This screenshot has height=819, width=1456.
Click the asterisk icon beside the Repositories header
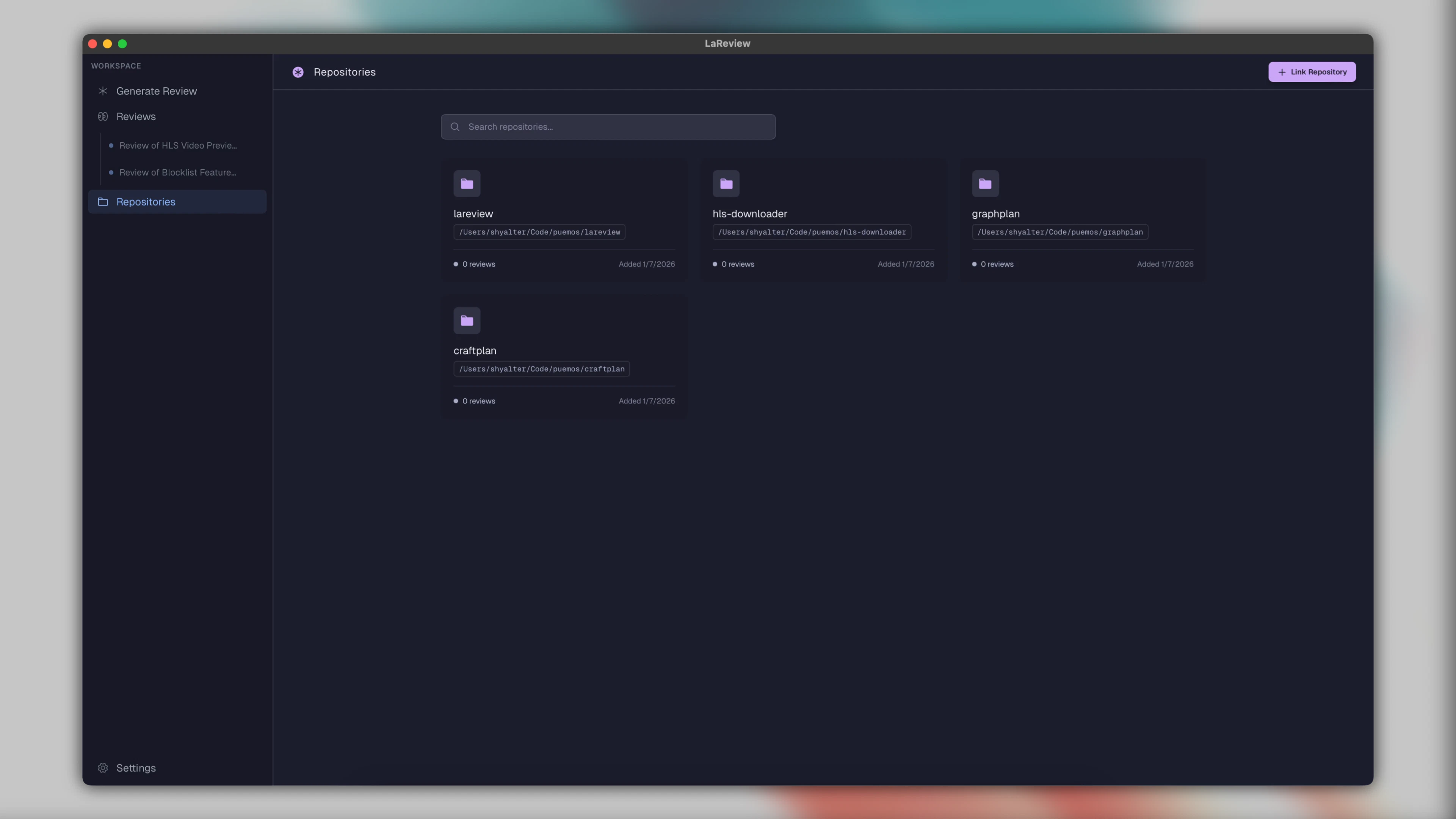tap(298, 72)
